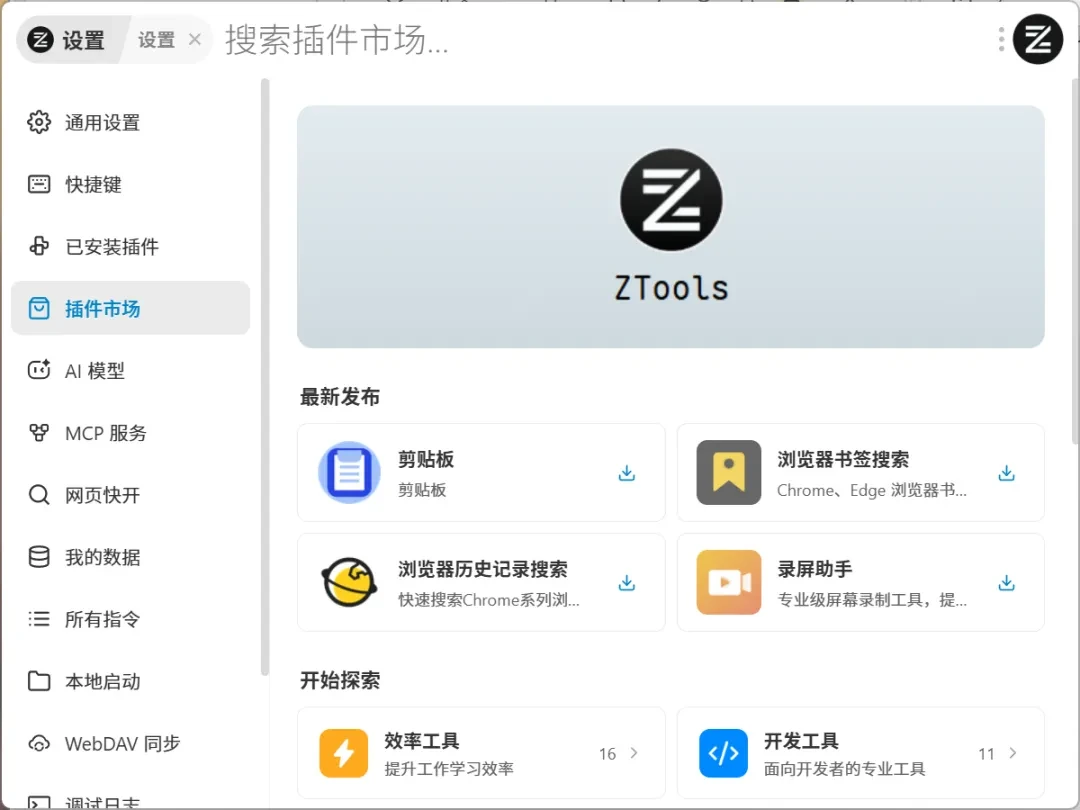Click the sidebar vertical scrollbar
Image resolution: width=1080 pixels, height=810 pixels.
[264, 377]
